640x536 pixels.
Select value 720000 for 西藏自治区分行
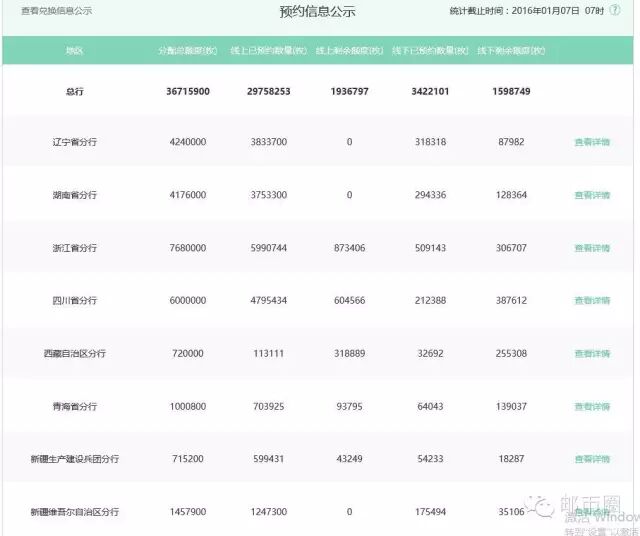pyautogui.click(x=188, y=354)
